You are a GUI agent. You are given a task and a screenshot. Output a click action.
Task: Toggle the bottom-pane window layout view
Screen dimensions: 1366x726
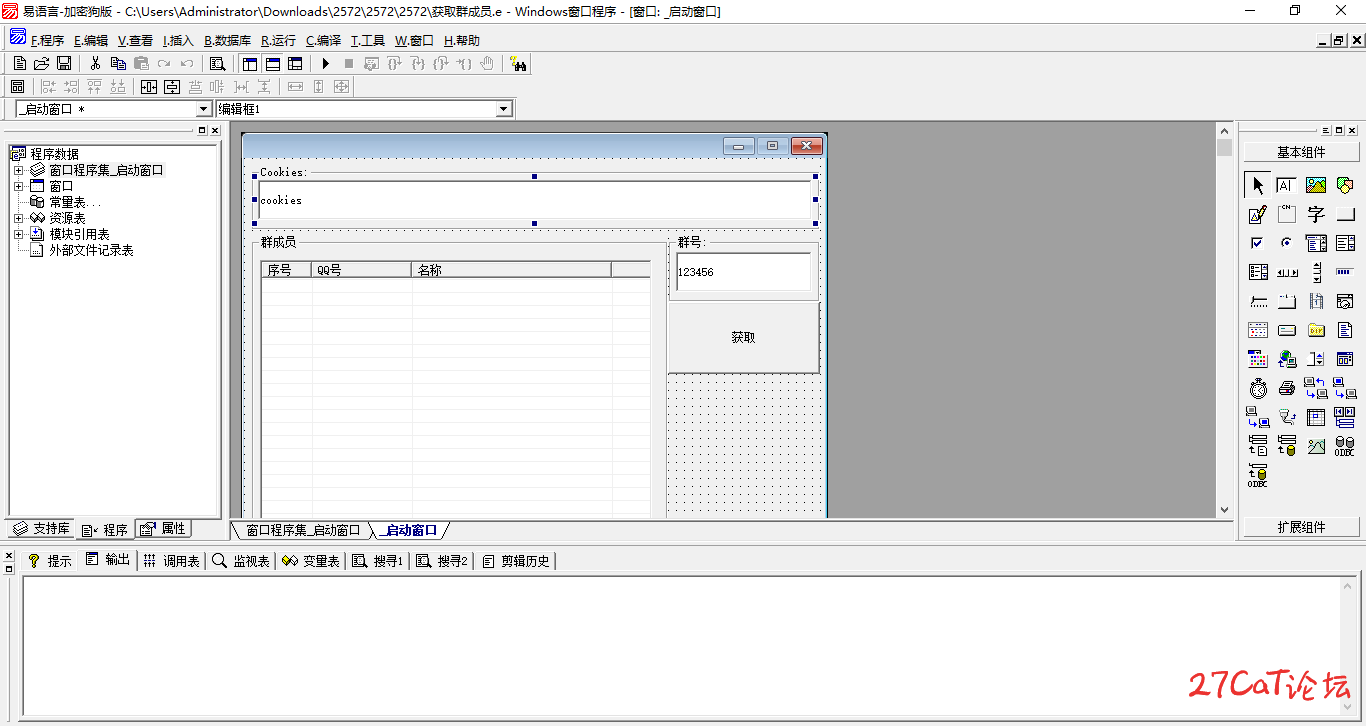point(272,63)
